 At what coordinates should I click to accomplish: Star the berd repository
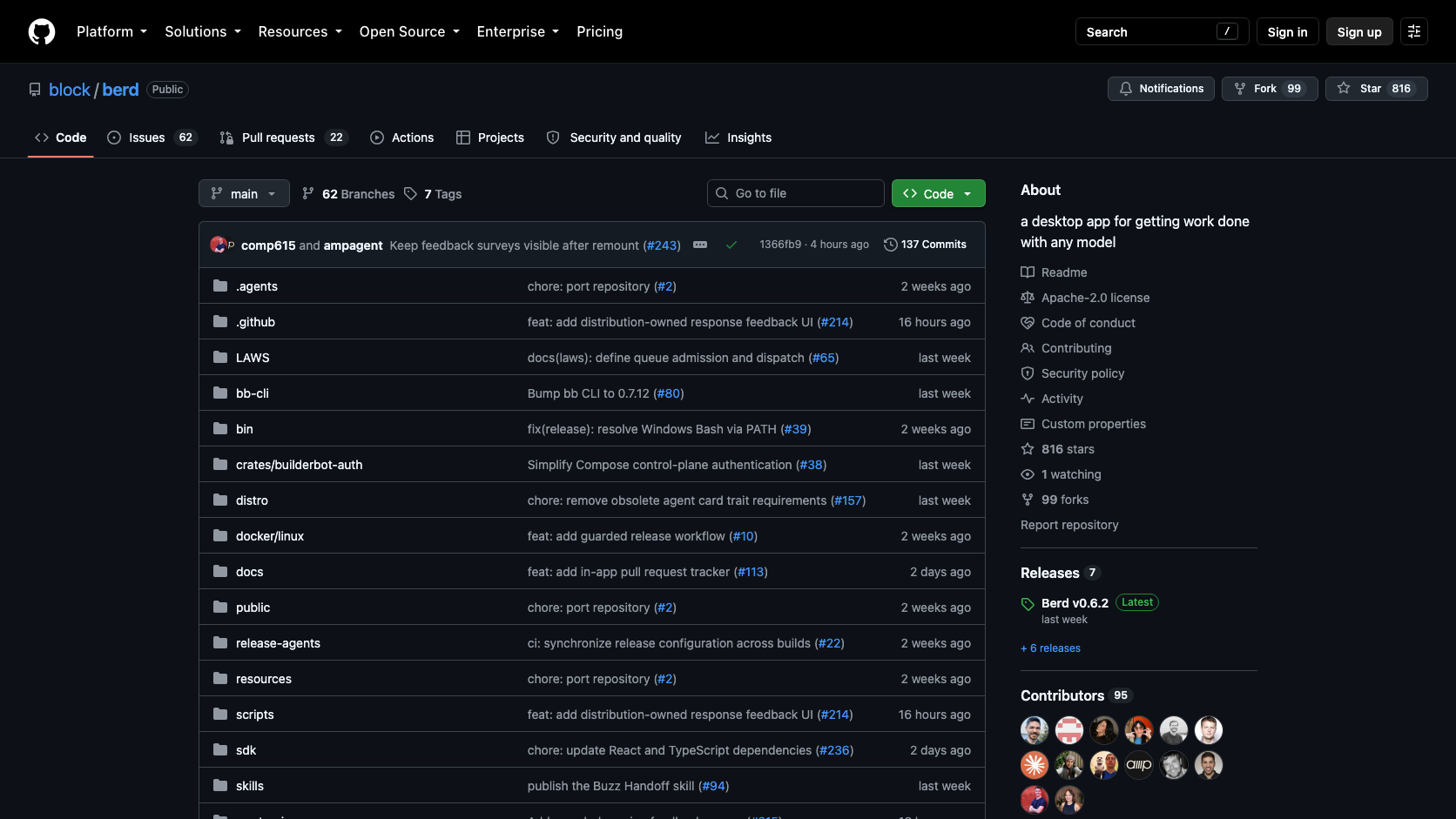[x=1377, y=89]
